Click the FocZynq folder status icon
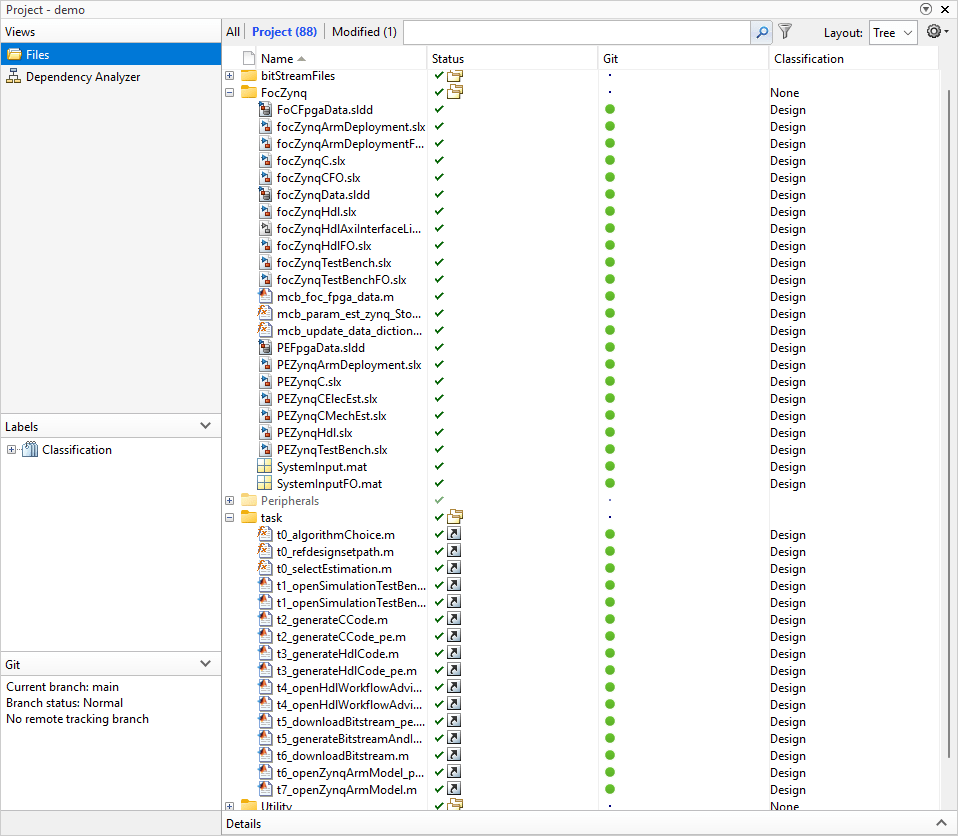 pyautogui.click(x=455, y=92)
